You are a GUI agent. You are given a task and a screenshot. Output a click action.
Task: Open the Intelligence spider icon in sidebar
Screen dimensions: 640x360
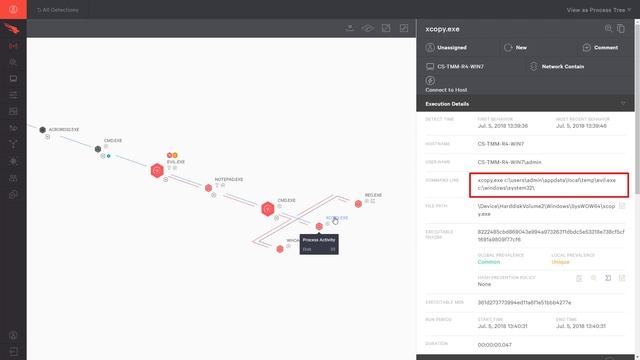[x=13, y=161]
